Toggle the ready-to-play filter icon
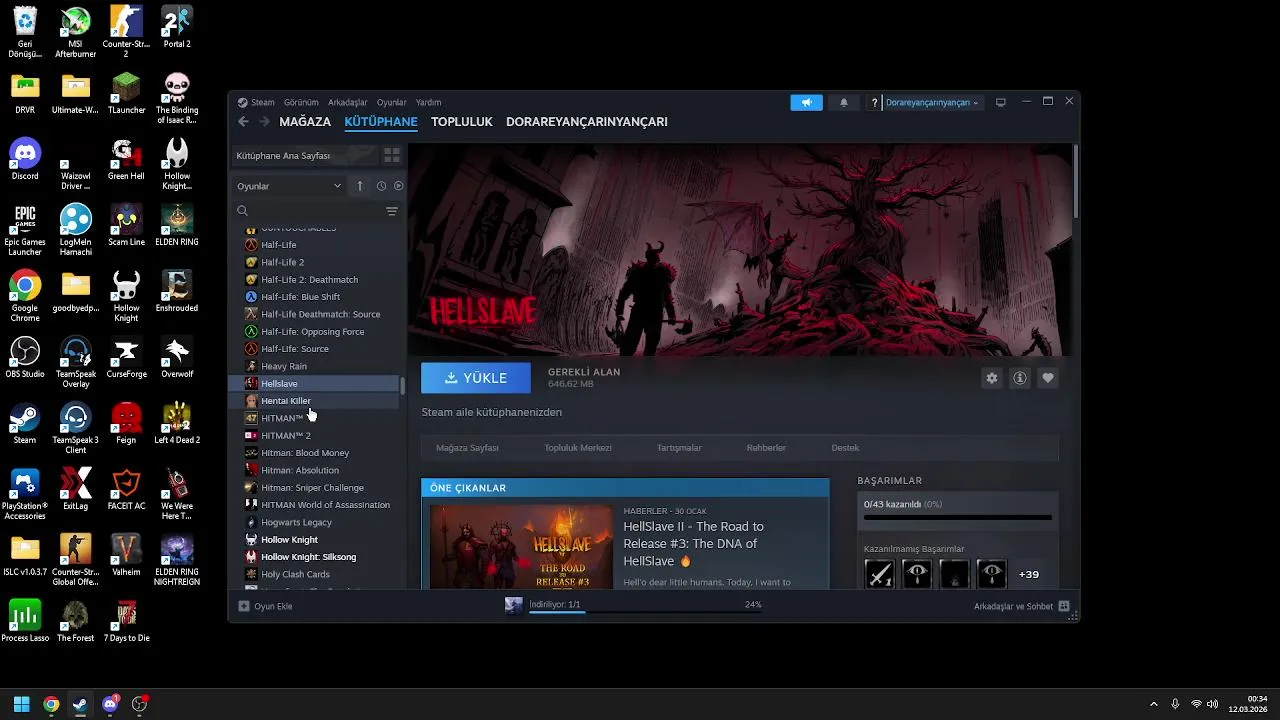The image size is (1280, 720). coord(398,186)
